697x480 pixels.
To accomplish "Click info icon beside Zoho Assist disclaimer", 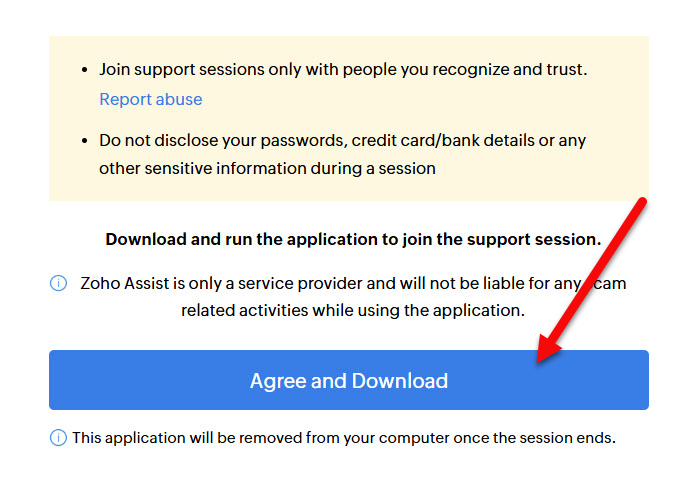I will pos(58,283).
